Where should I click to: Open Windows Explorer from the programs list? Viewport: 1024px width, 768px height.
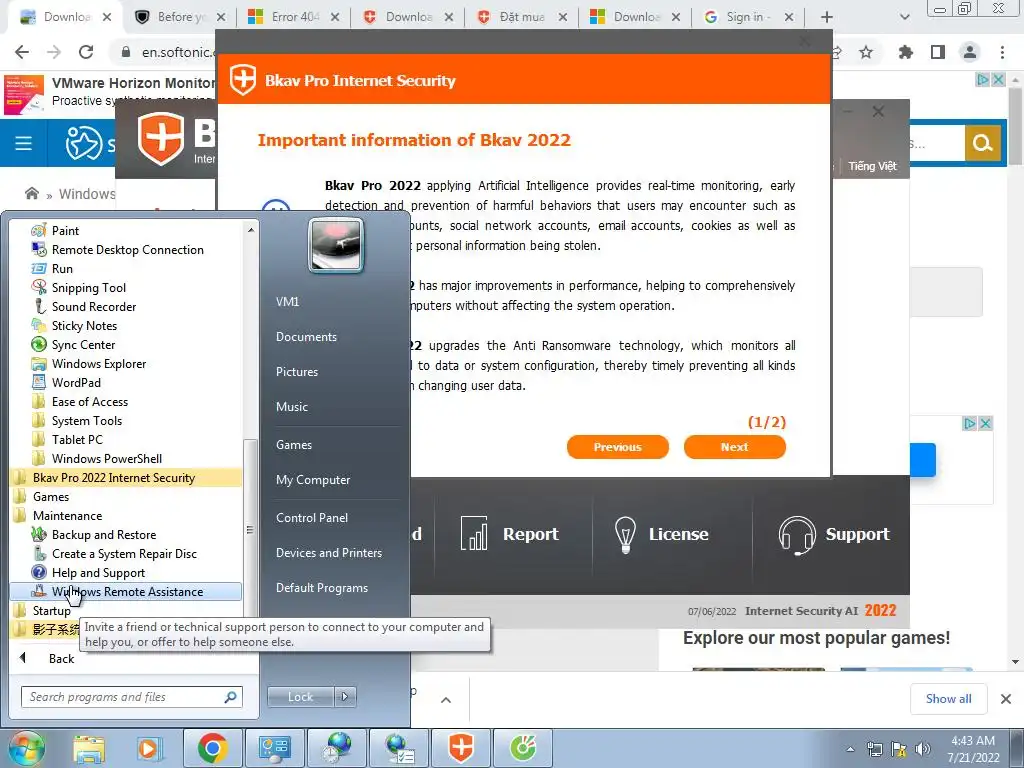pyautogui.click(x=99, y=363)
